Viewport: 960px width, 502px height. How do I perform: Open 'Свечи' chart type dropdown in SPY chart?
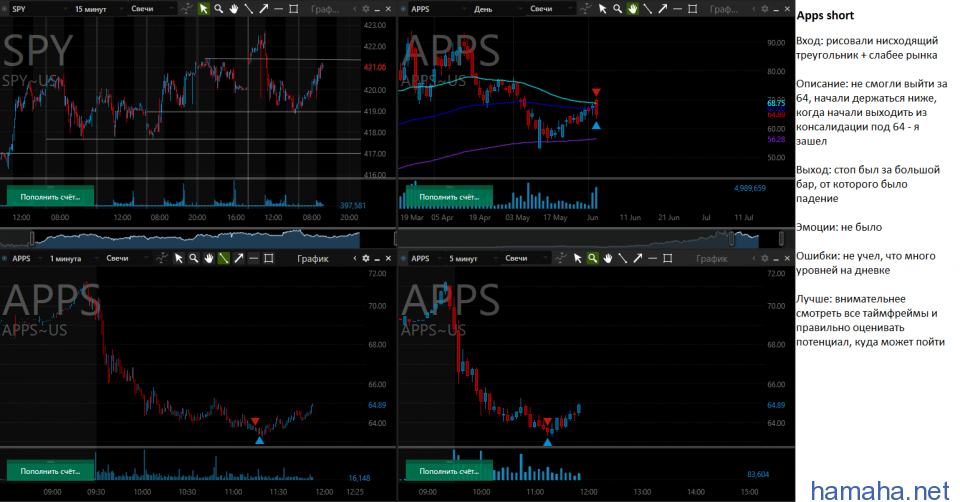pos(152,9)
